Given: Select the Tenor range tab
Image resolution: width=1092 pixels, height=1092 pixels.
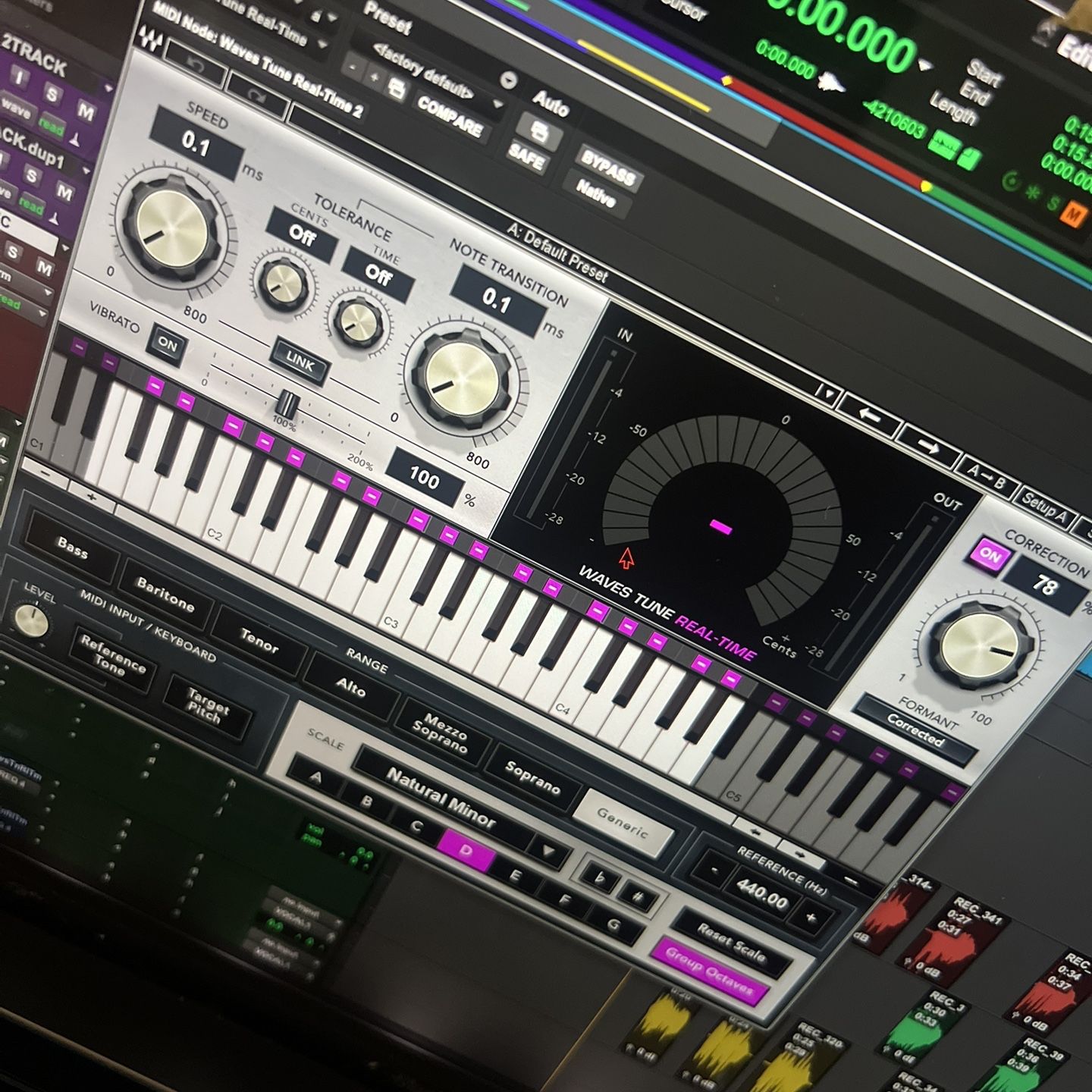Looking at the screenshot, I should pos(259,641).
